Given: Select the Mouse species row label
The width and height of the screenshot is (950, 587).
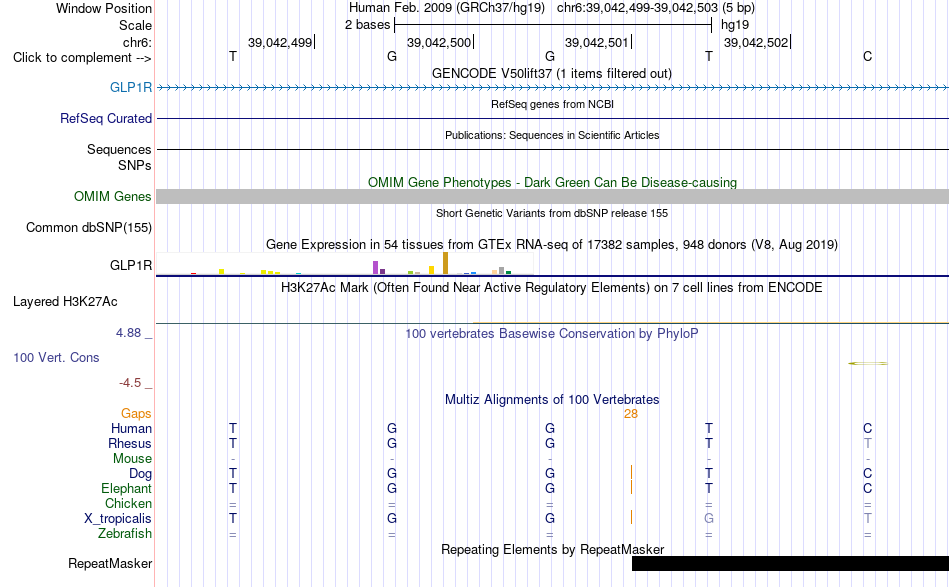Looking at the screenshot, I should click(132, 459).
